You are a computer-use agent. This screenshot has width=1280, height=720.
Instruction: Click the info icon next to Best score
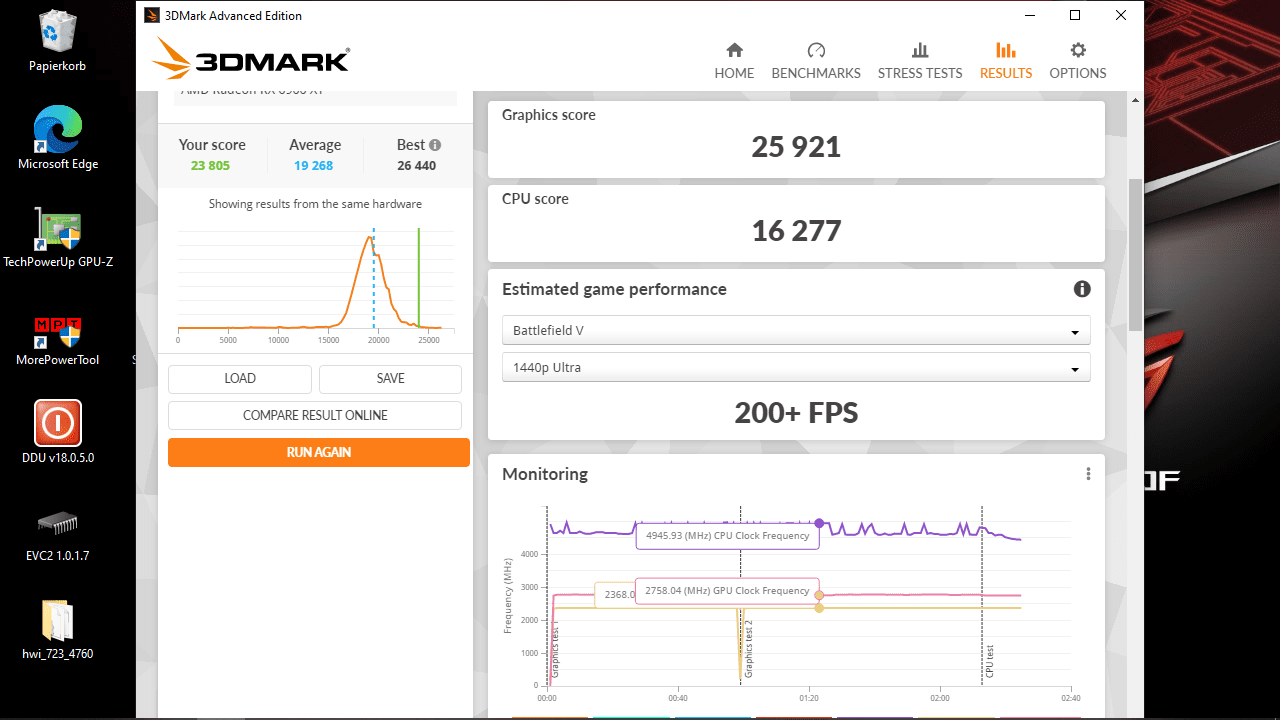coord(435,145)
